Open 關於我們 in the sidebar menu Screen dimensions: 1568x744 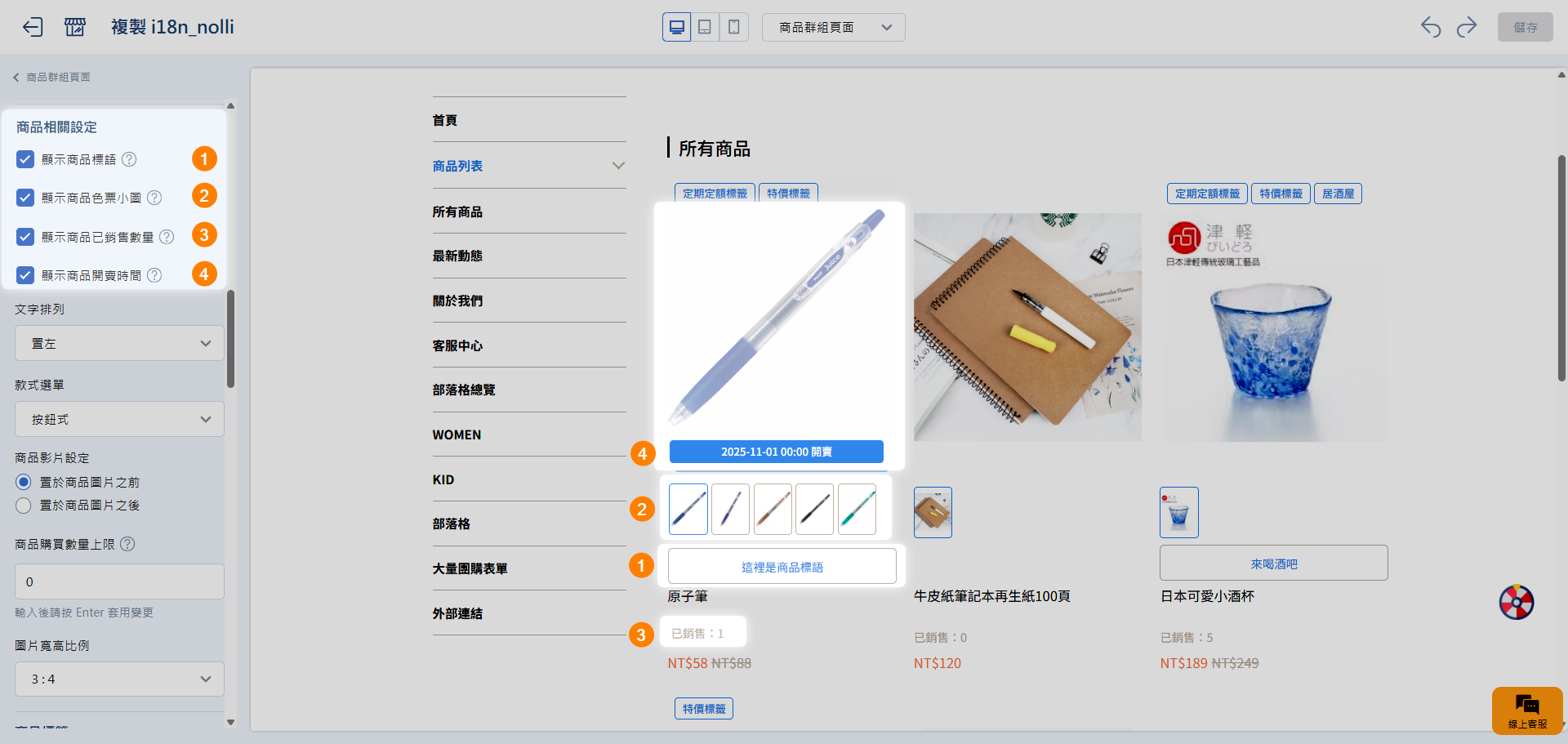(x=457, y=301)
